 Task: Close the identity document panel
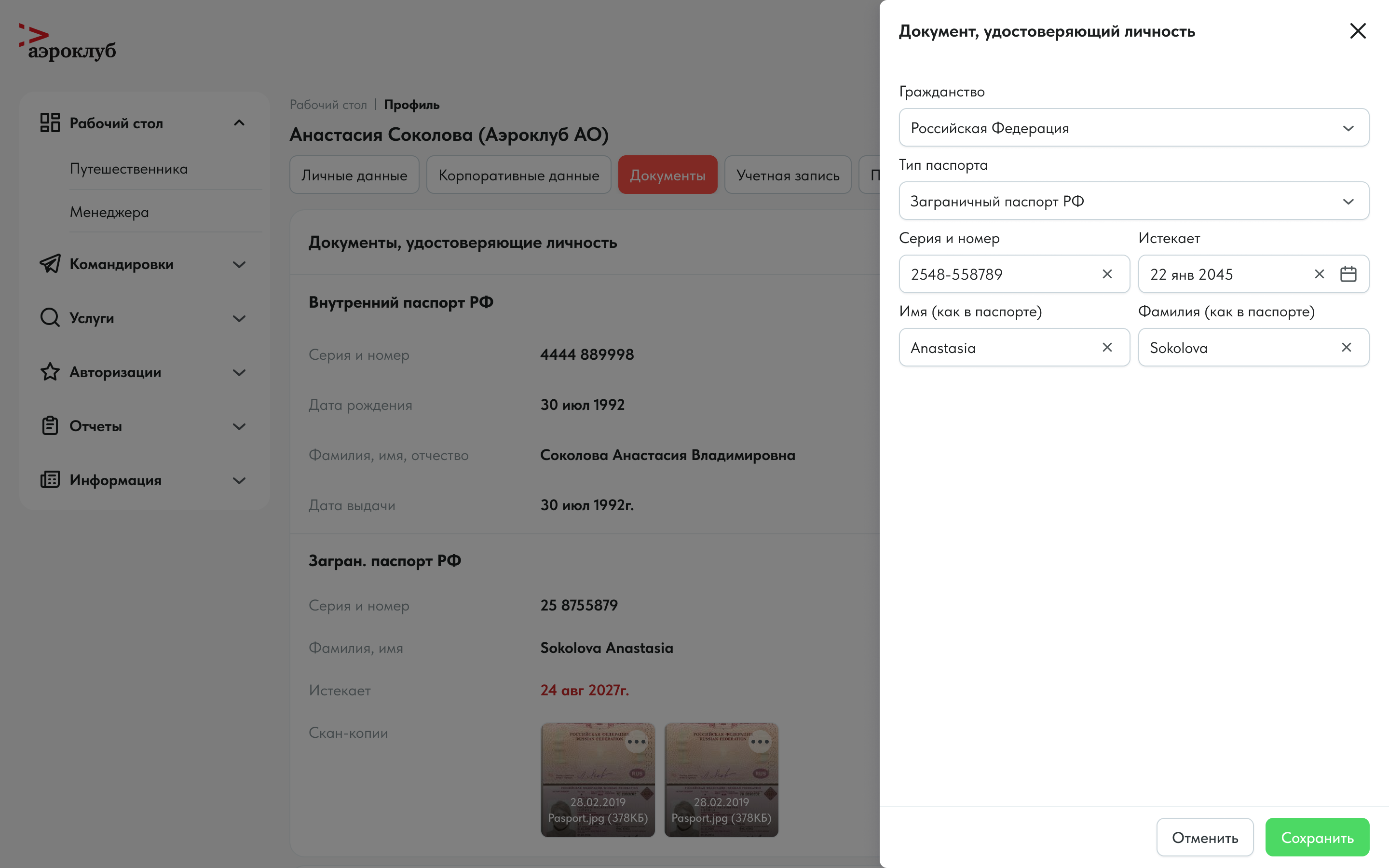(1358, 31)
